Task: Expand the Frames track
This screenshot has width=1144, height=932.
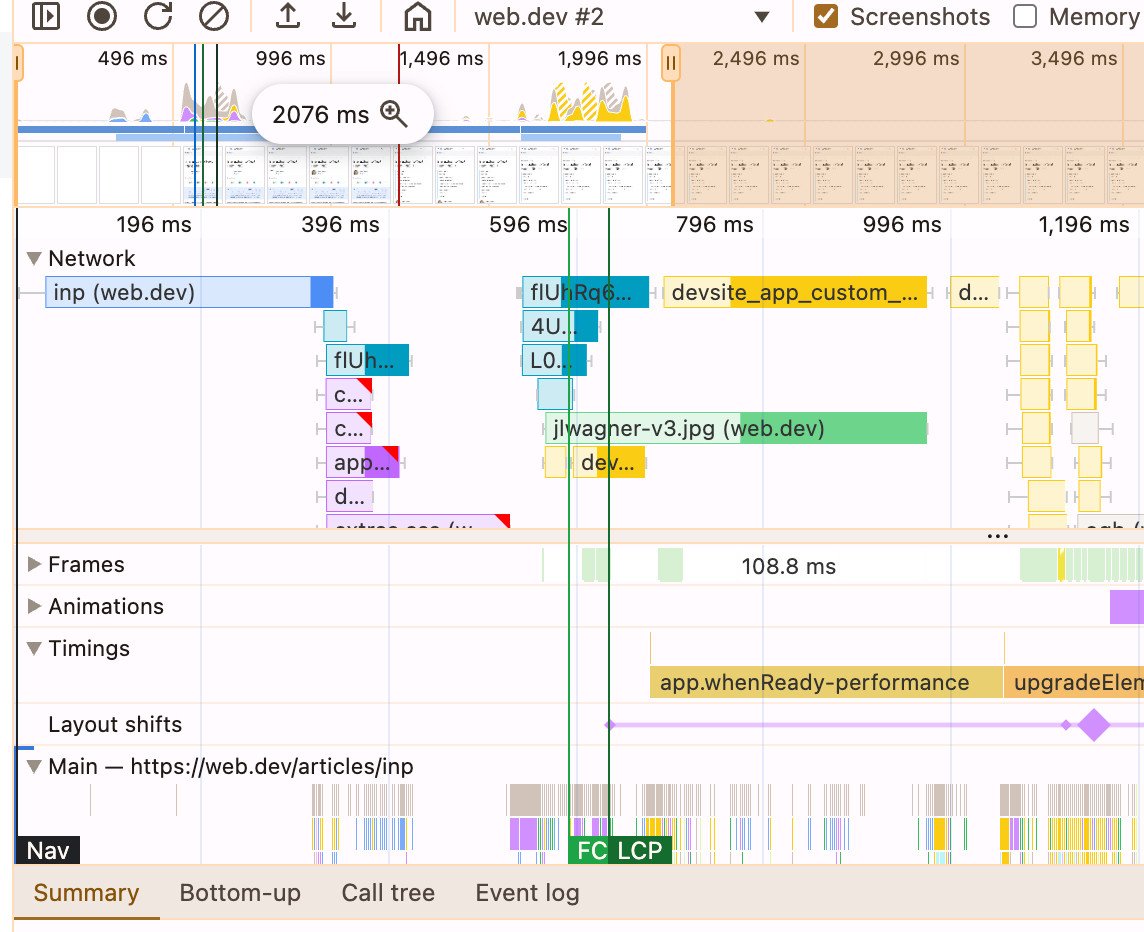Action: [x=34, y=564]
